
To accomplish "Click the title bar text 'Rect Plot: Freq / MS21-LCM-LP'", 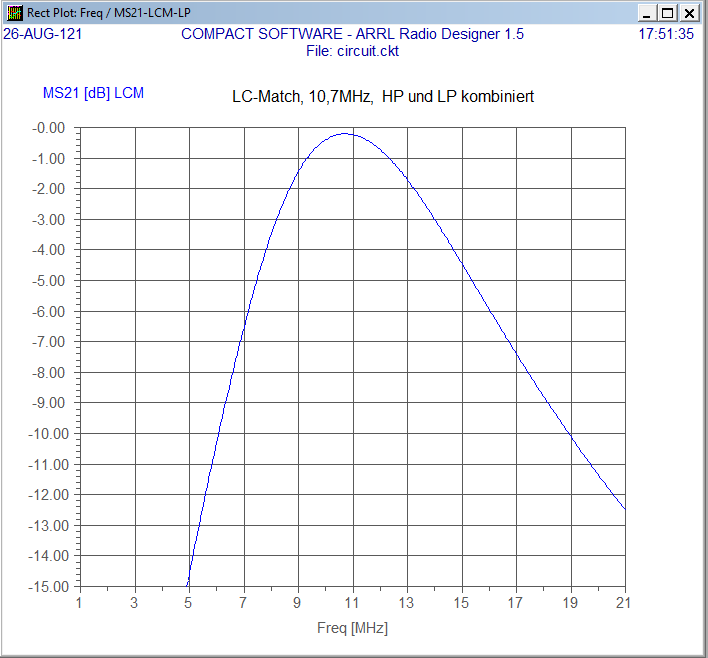I will point(108,13).
